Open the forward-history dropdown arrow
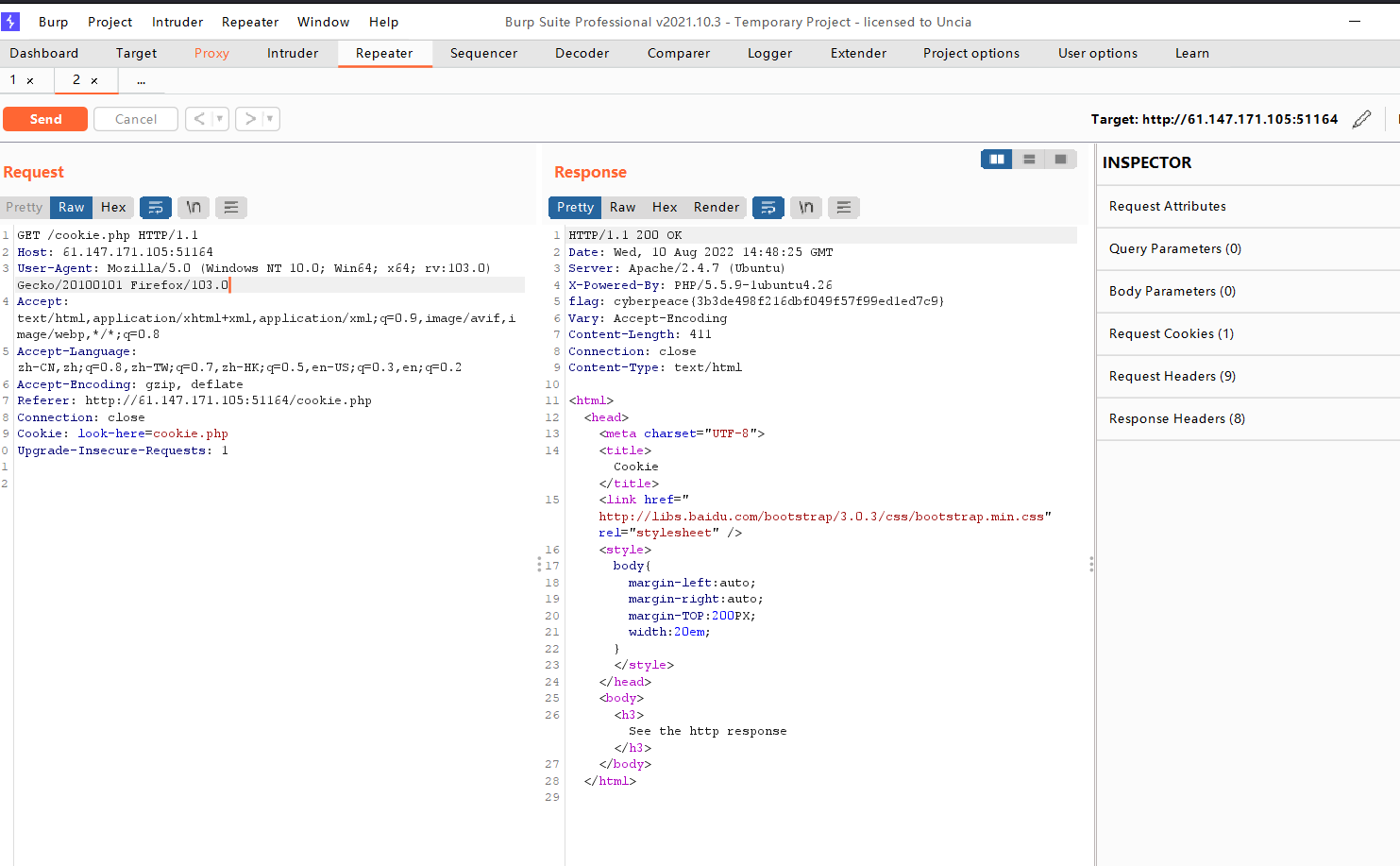Screen dimensions: 1400x866 point(270,119)
